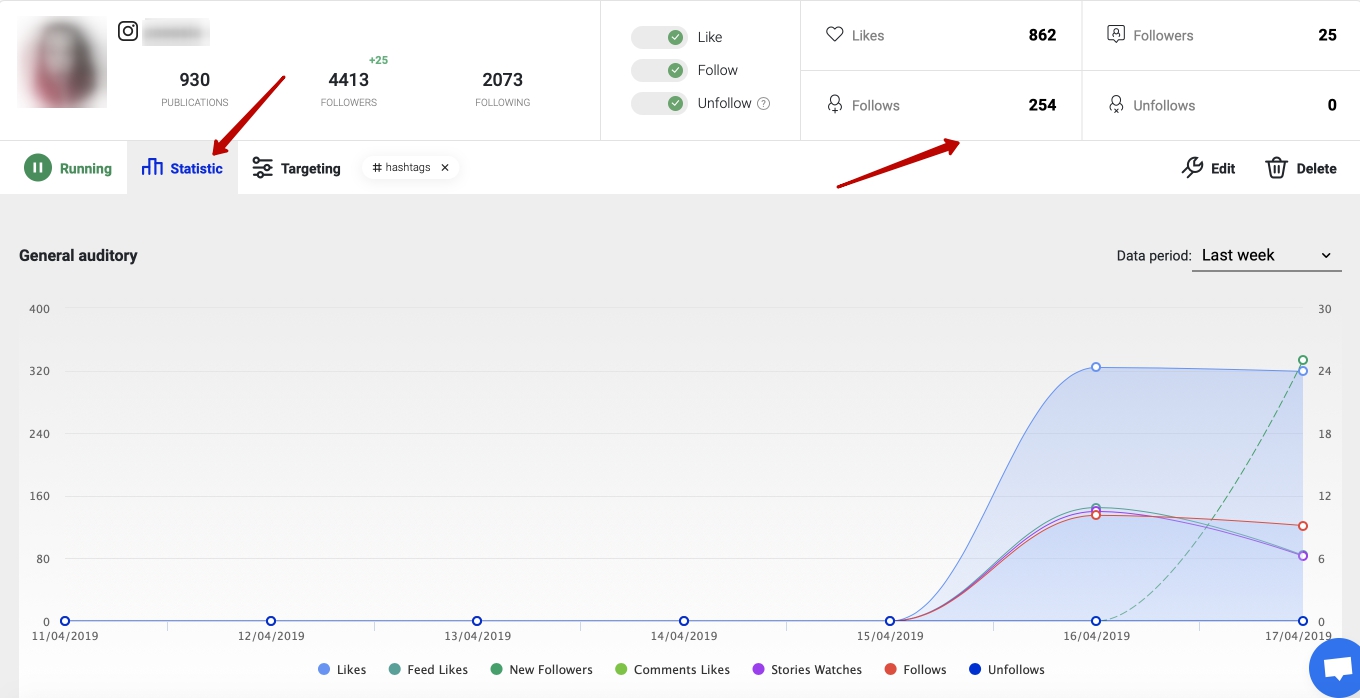Open the chat bubble widget
The width and height of the screenshot is (1360, 698).
[1337, 669]
